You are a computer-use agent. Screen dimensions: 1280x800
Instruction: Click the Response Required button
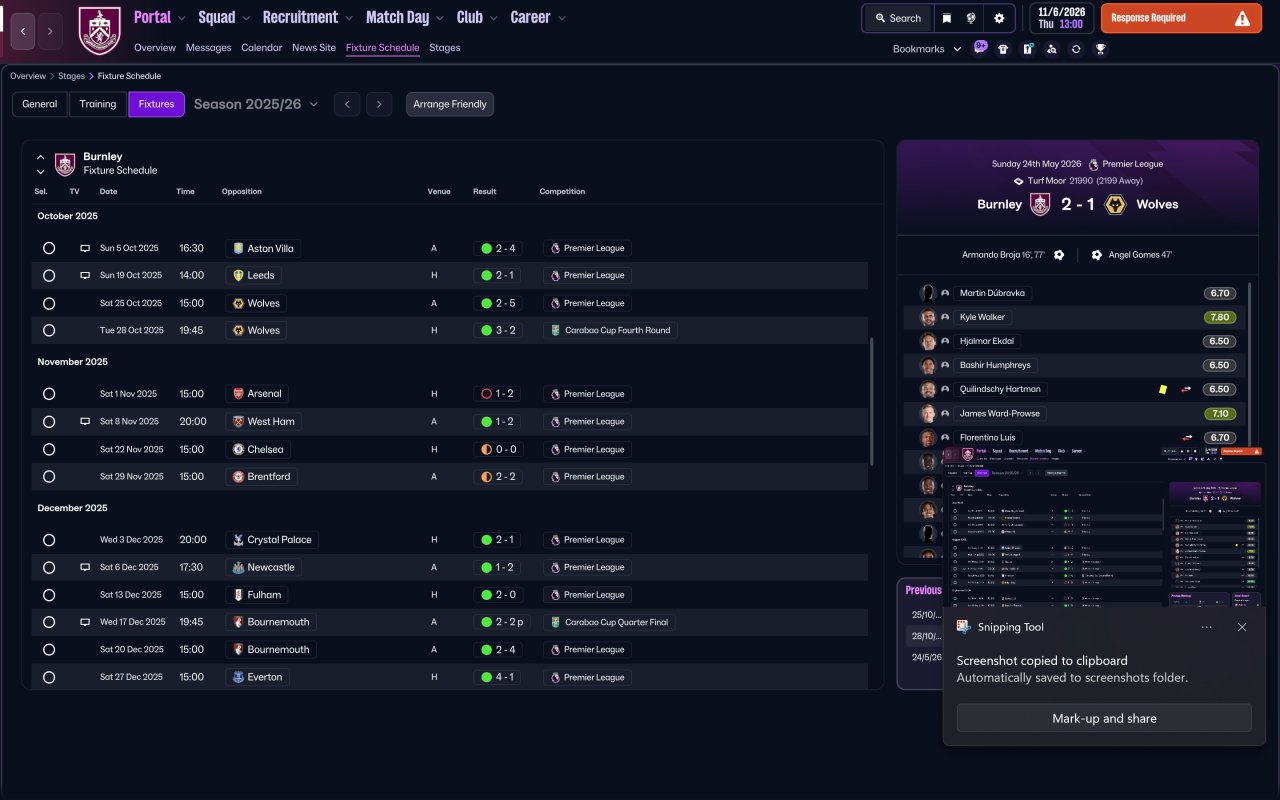pos(1181,18)
